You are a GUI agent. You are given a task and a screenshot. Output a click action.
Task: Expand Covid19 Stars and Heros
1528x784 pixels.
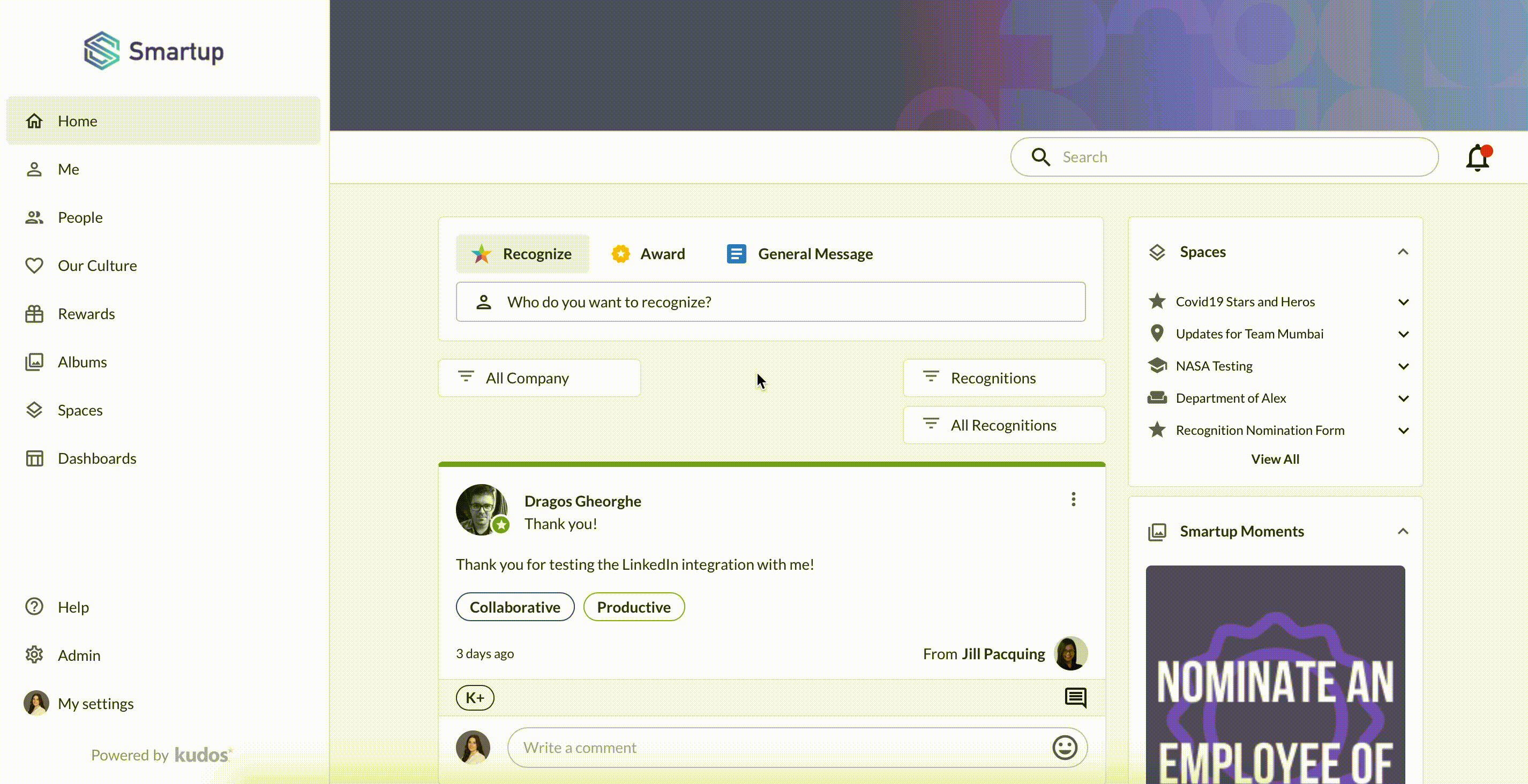[1403, 302]
